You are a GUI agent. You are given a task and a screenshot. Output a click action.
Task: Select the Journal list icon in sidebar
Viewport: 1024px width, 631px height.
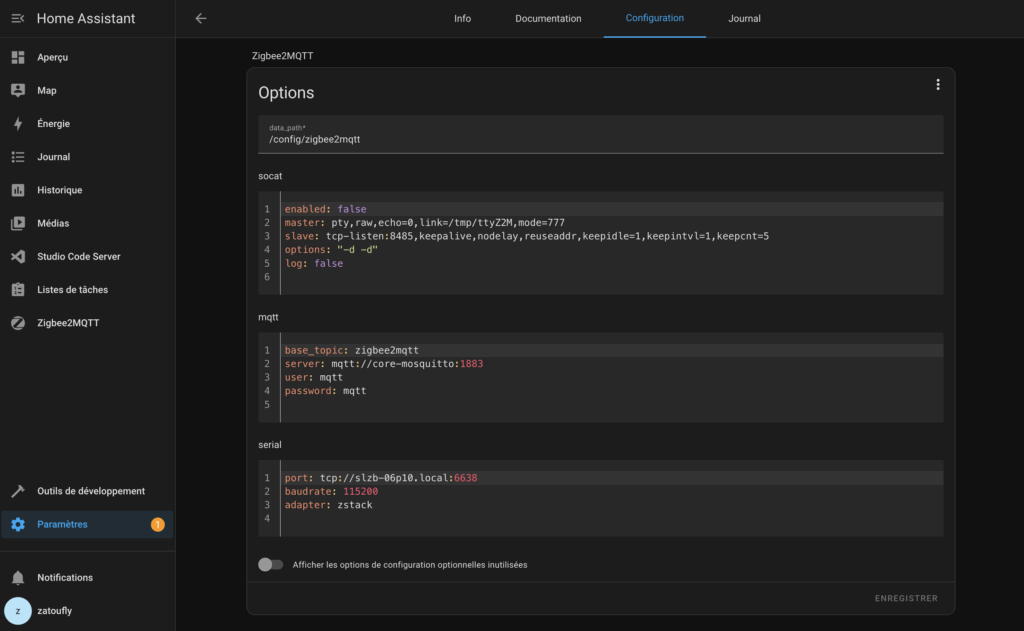[18, 157]
